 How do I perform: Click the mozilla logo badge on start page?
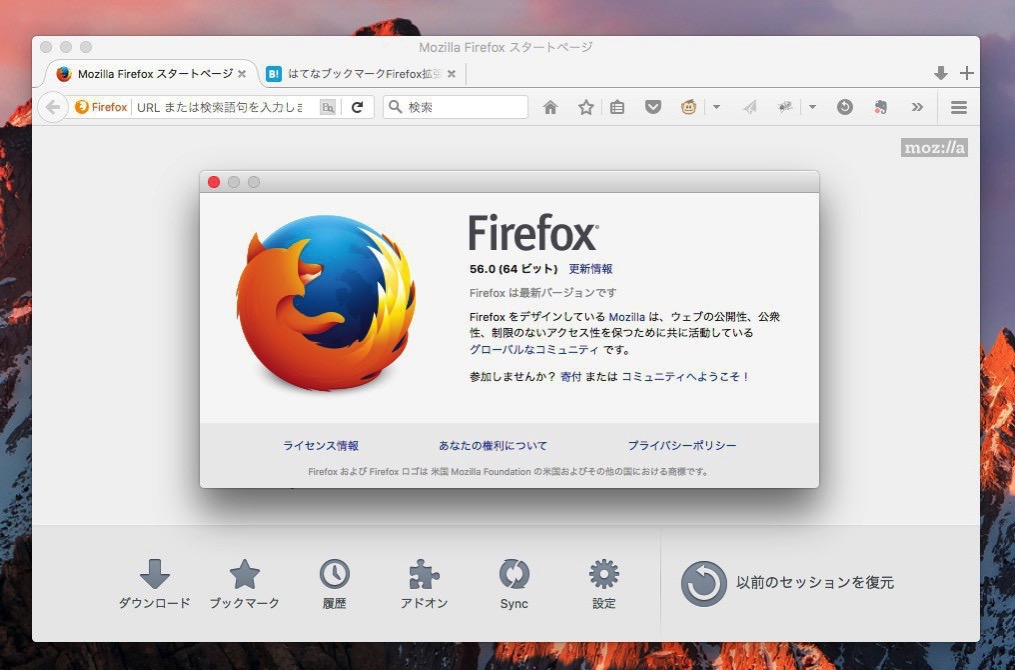(934, 148)
